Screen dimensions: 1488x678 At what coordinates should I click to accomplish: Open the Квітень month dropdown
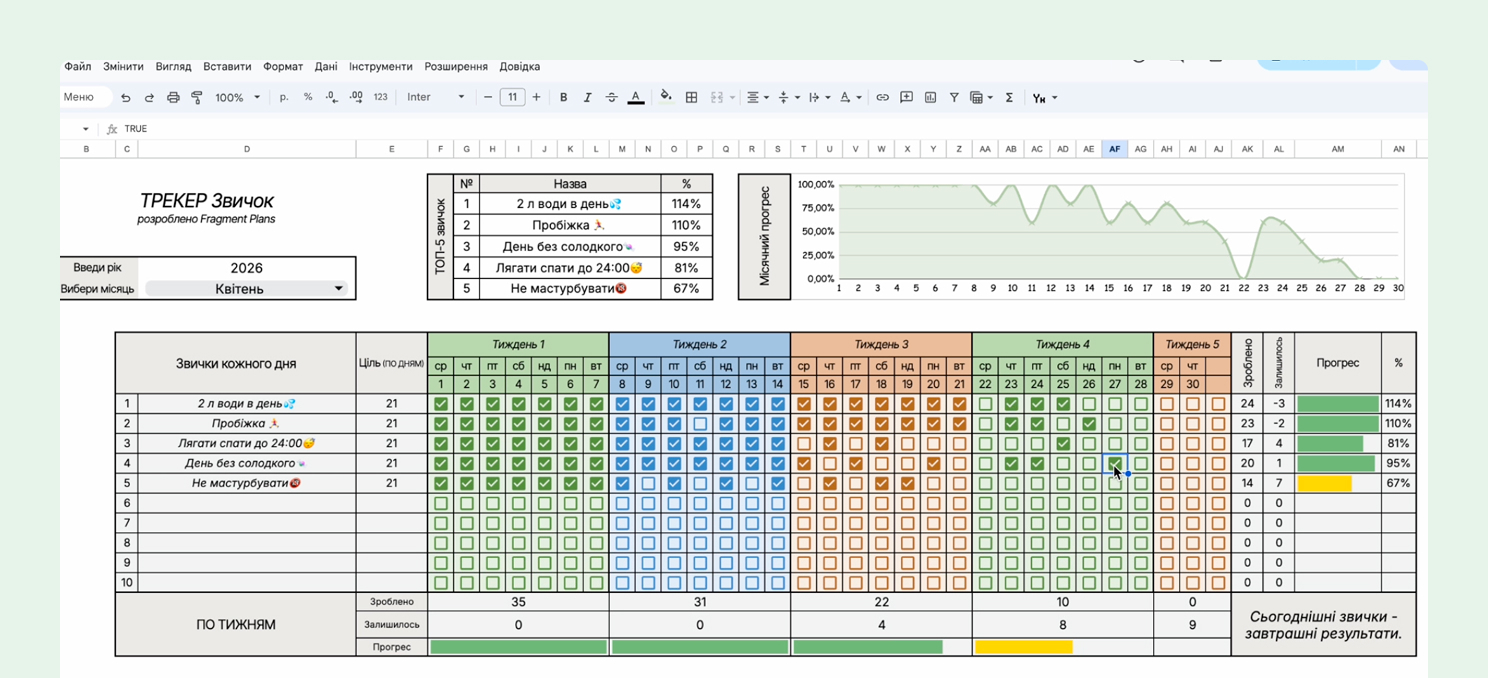(338, 289)
